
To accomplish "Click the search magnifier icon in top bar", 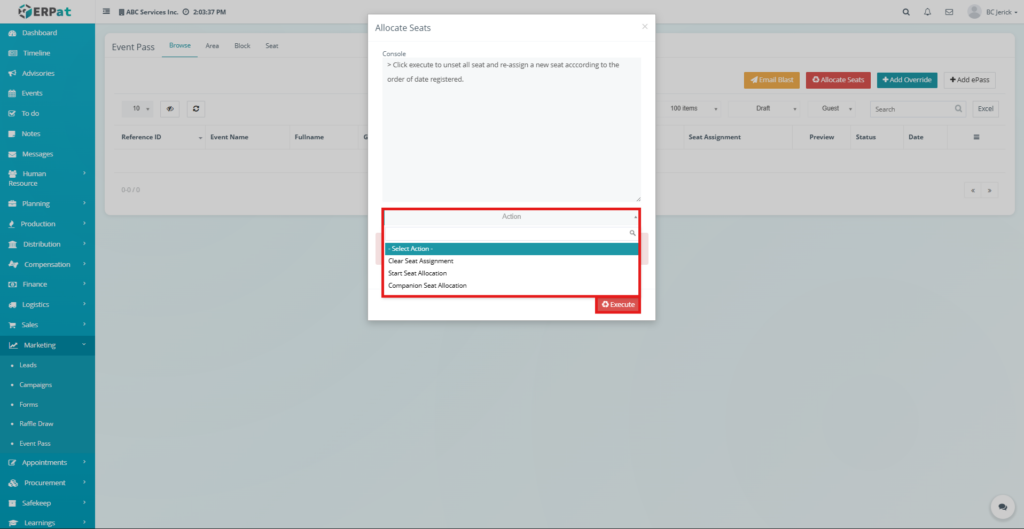I will pos(906,12).
